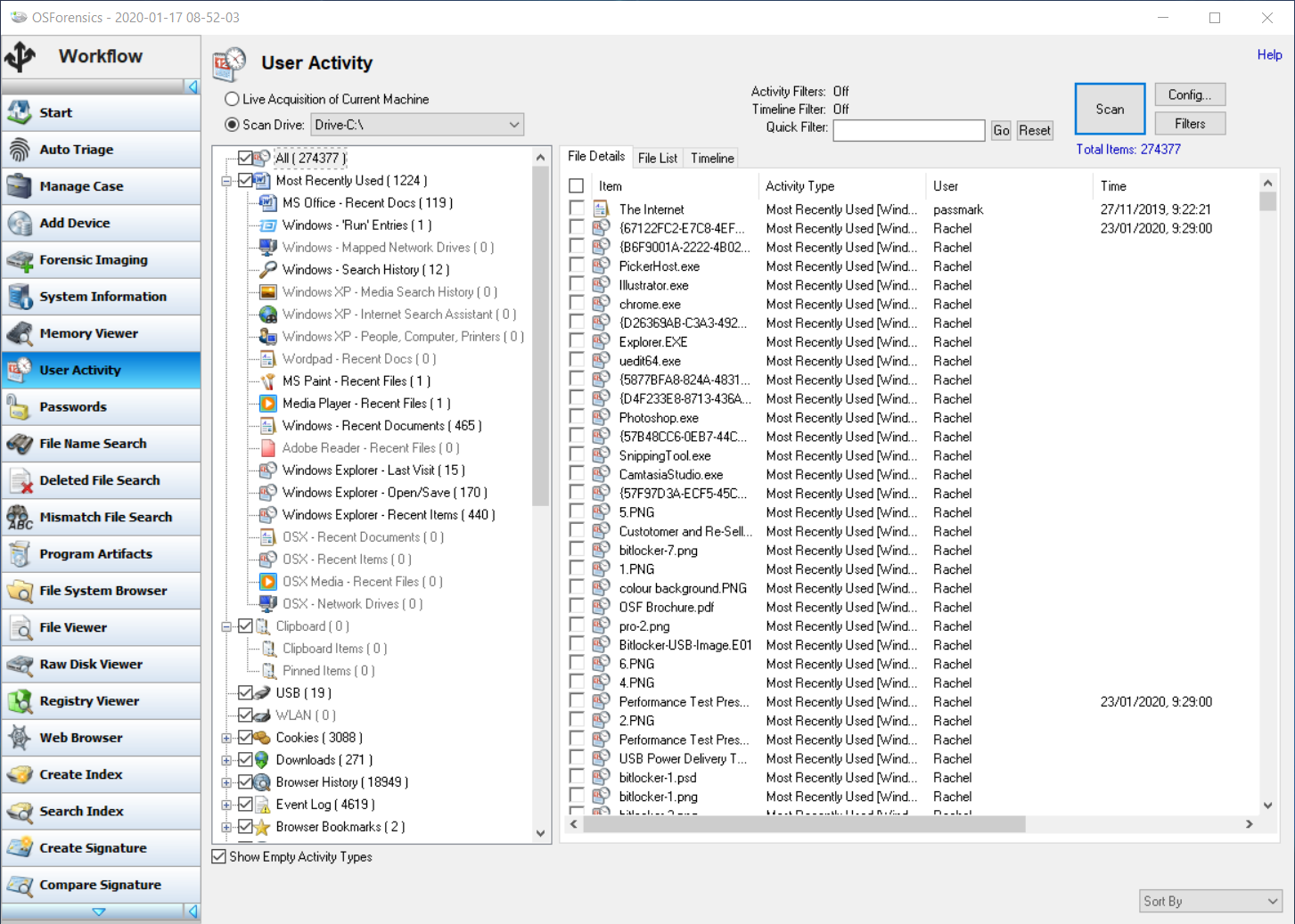Viewport: 1295px width, 924px height.
Task: Switch to the Timeline tab
Action: (712, 159)
